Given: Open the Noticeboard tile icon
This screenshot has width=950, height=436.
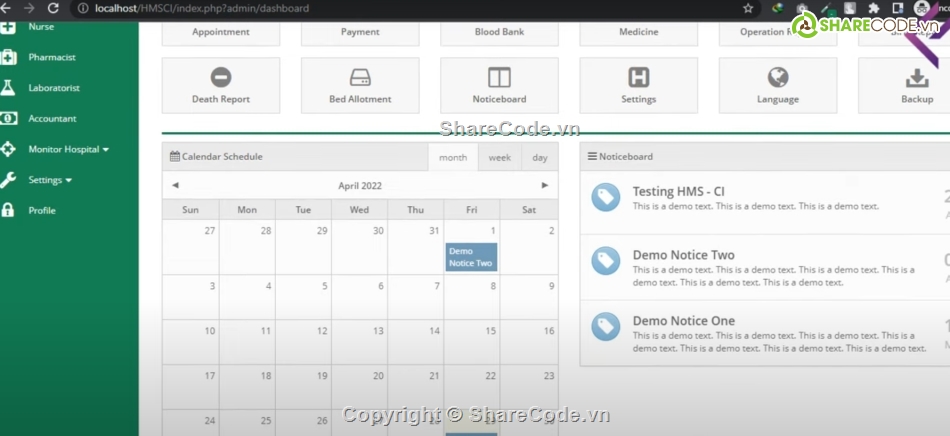Looking at the screenshot, I should pos(499,78).
